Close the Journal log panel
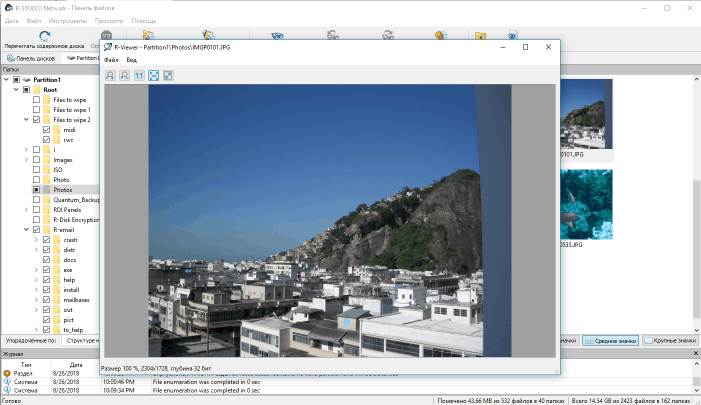701x405 pixels. pyautogui.click(x=696, y=353)
